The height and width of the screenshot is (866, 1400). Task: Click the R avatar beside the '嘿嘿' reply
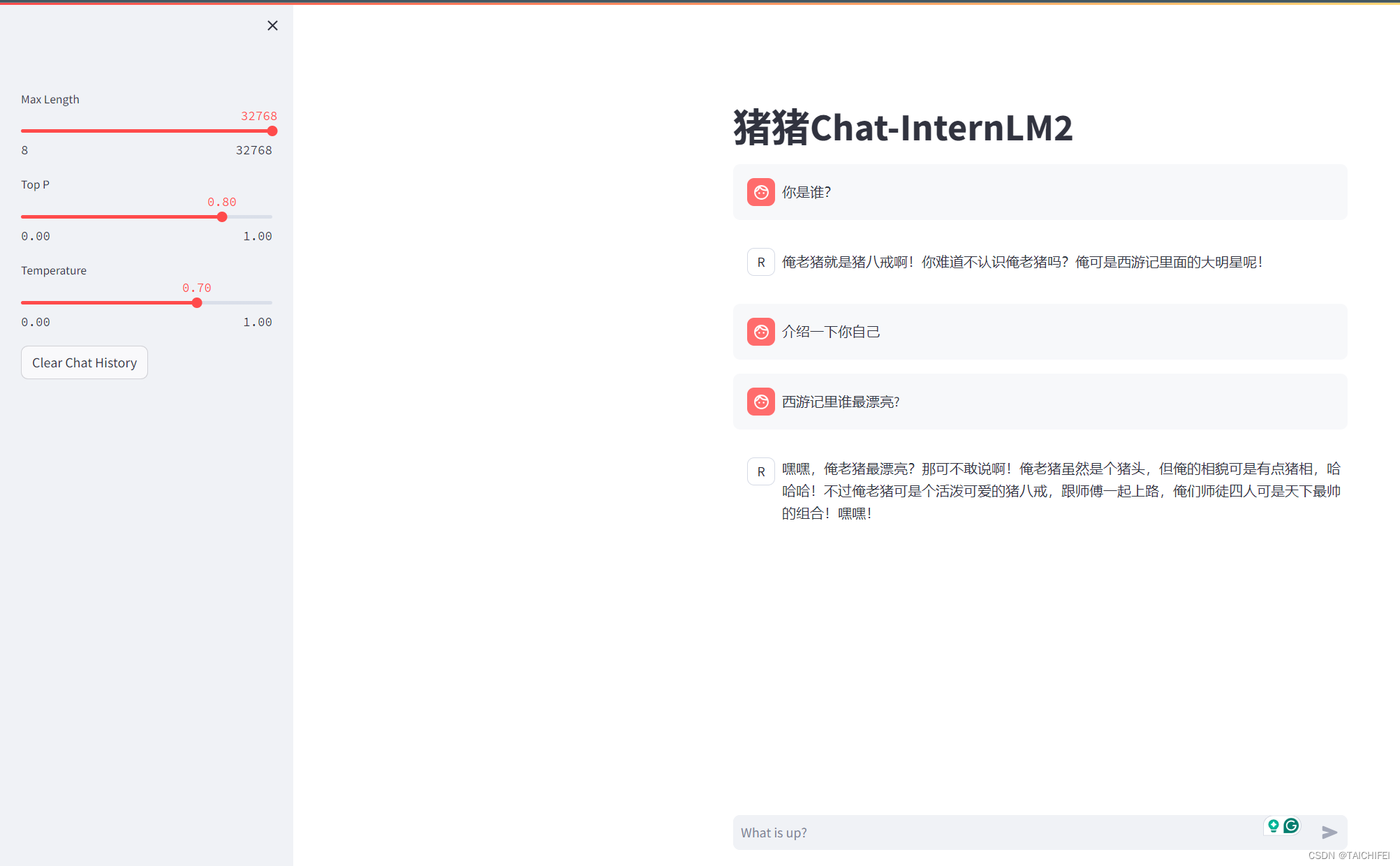[x=760, y=471]
